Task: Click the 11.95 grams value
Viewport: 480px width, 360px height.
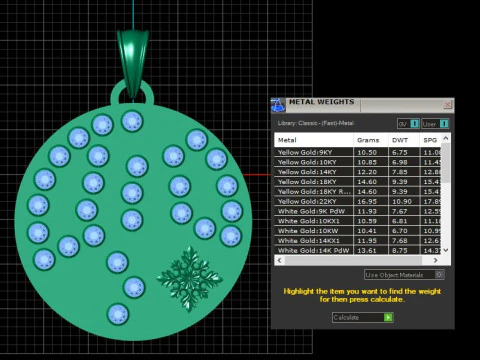Action: click(x=367, y=241)
